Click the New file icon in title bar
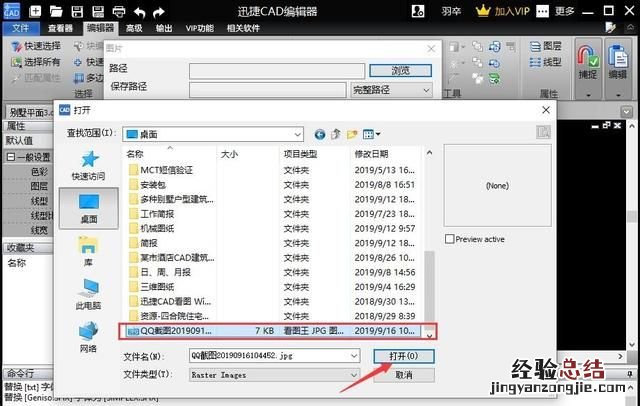 35,11
